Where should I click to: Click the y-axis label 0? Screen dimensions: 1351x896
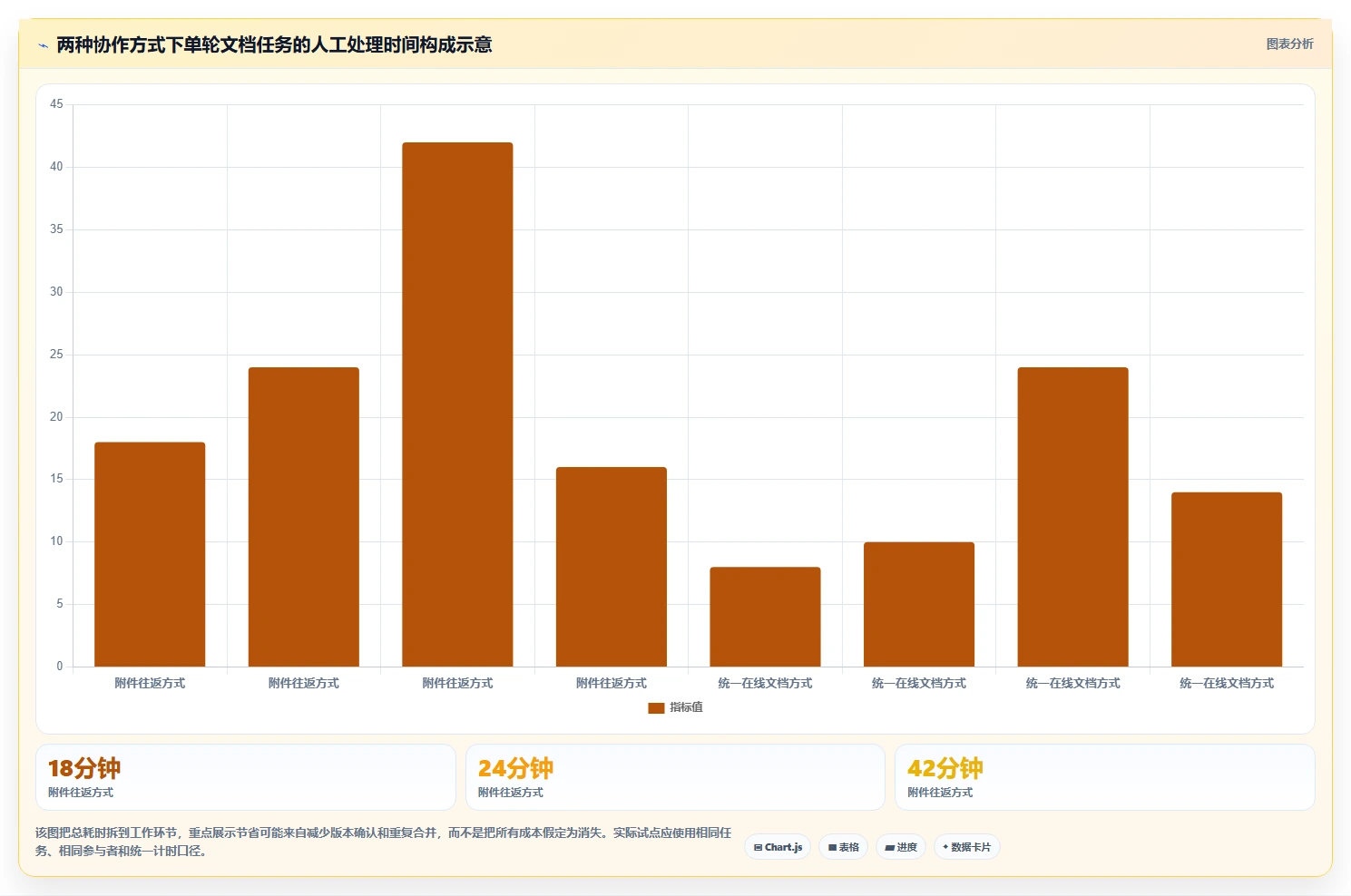point(60,667)
